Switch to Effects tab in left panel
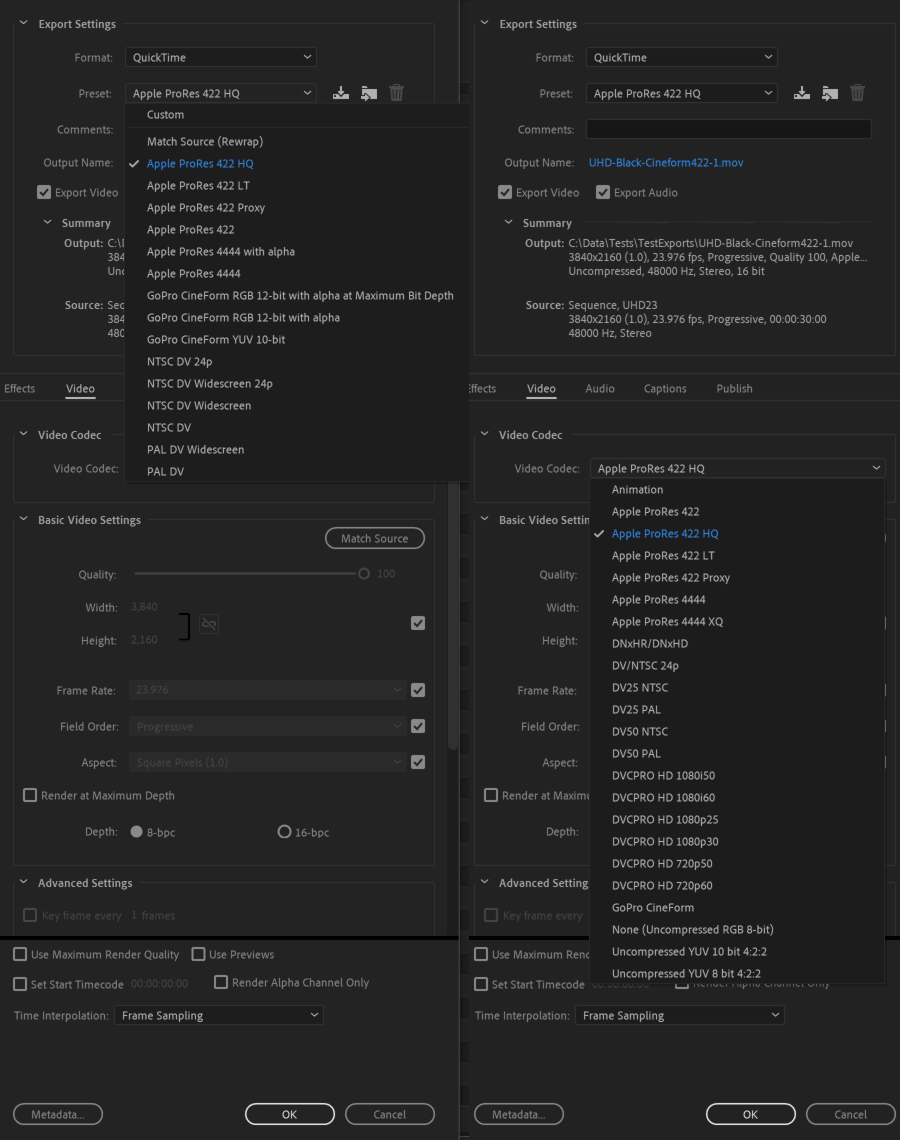Viewport: 900px width, 1140px height. click(20, 389)
